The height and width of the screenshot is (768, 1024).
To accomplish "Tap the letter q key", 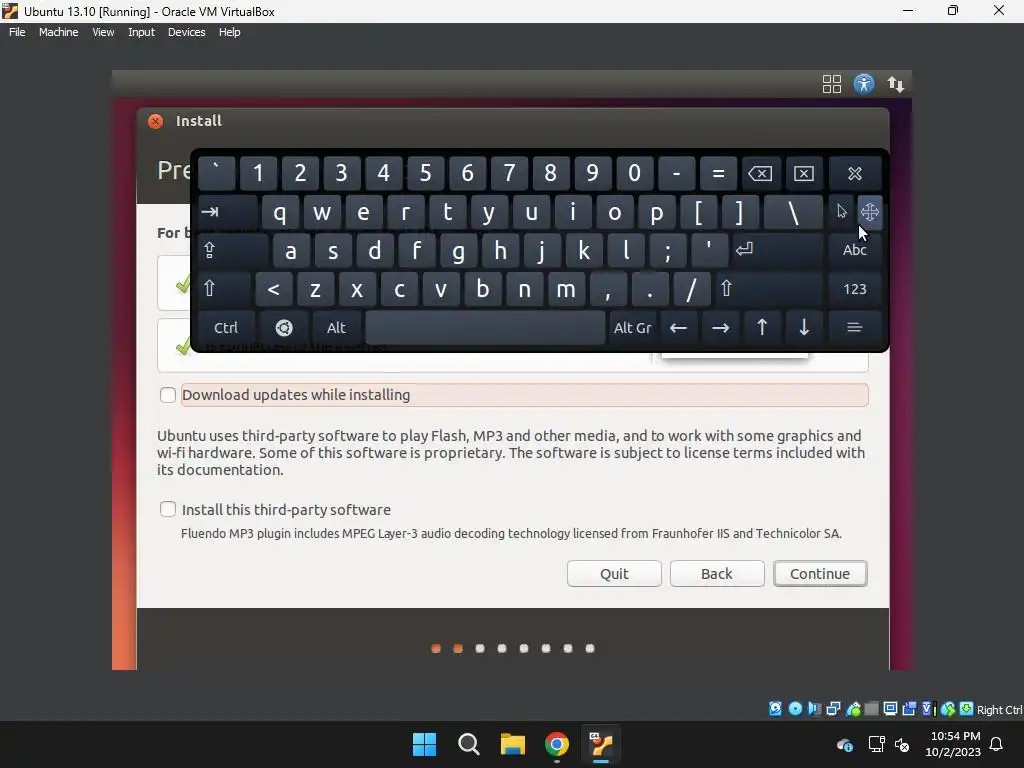I will tap(280, 212).
